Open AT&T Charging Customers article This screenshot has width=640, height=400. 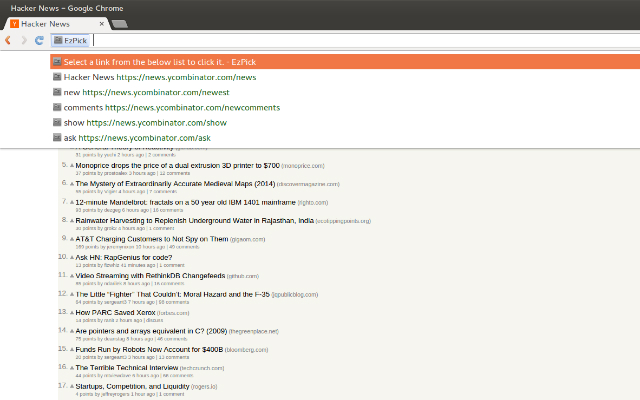coord(152,239)
